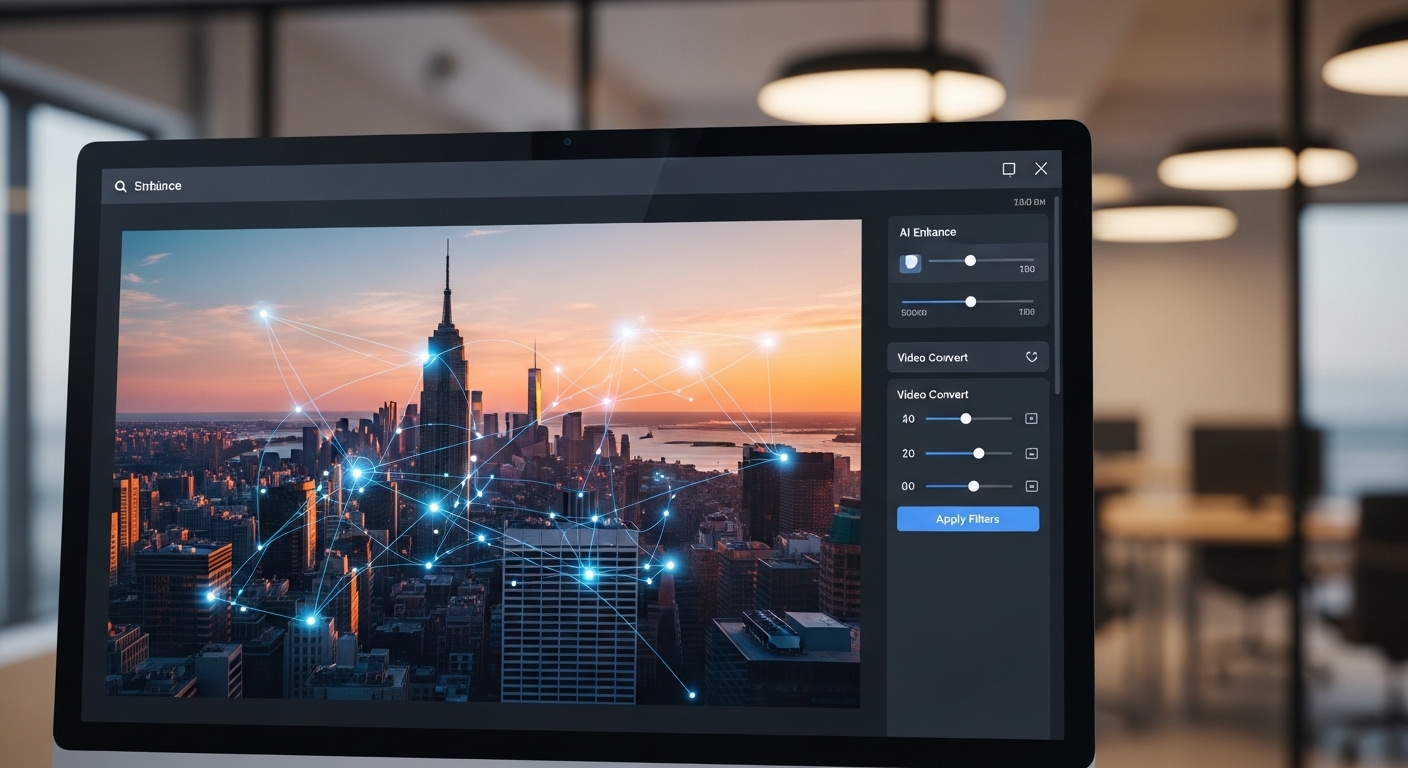The width and height of the screenshot is (1408, 768).
Task: Click the handle on the 20 slider
Action: pos(978,453)
